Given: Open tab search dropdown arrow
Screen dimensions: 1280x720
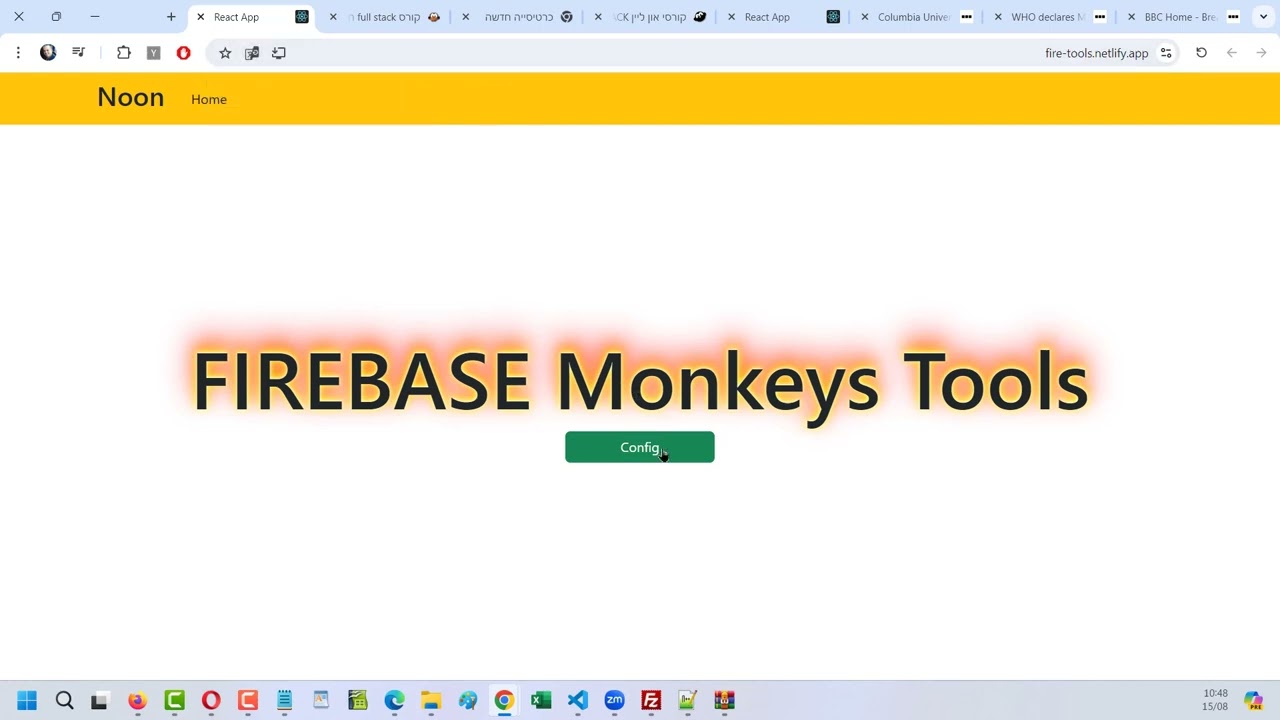Looking at the screenshot, I should coord(1263,17).
